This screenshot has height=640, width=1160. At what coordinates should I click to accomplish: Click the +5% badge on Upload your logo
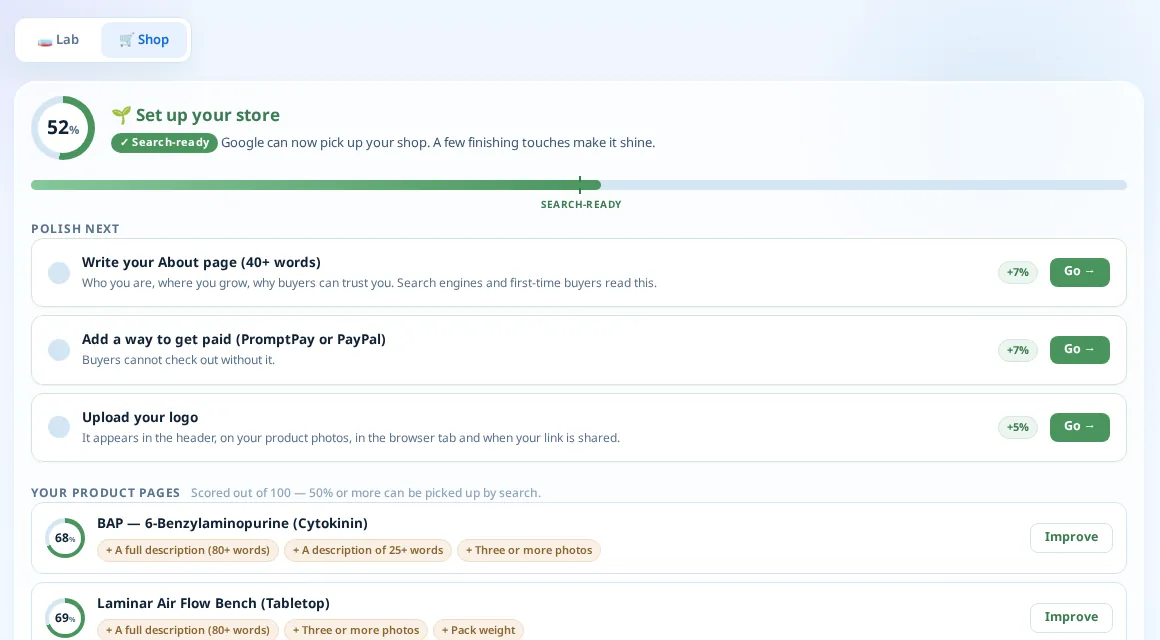[1017, 427]
